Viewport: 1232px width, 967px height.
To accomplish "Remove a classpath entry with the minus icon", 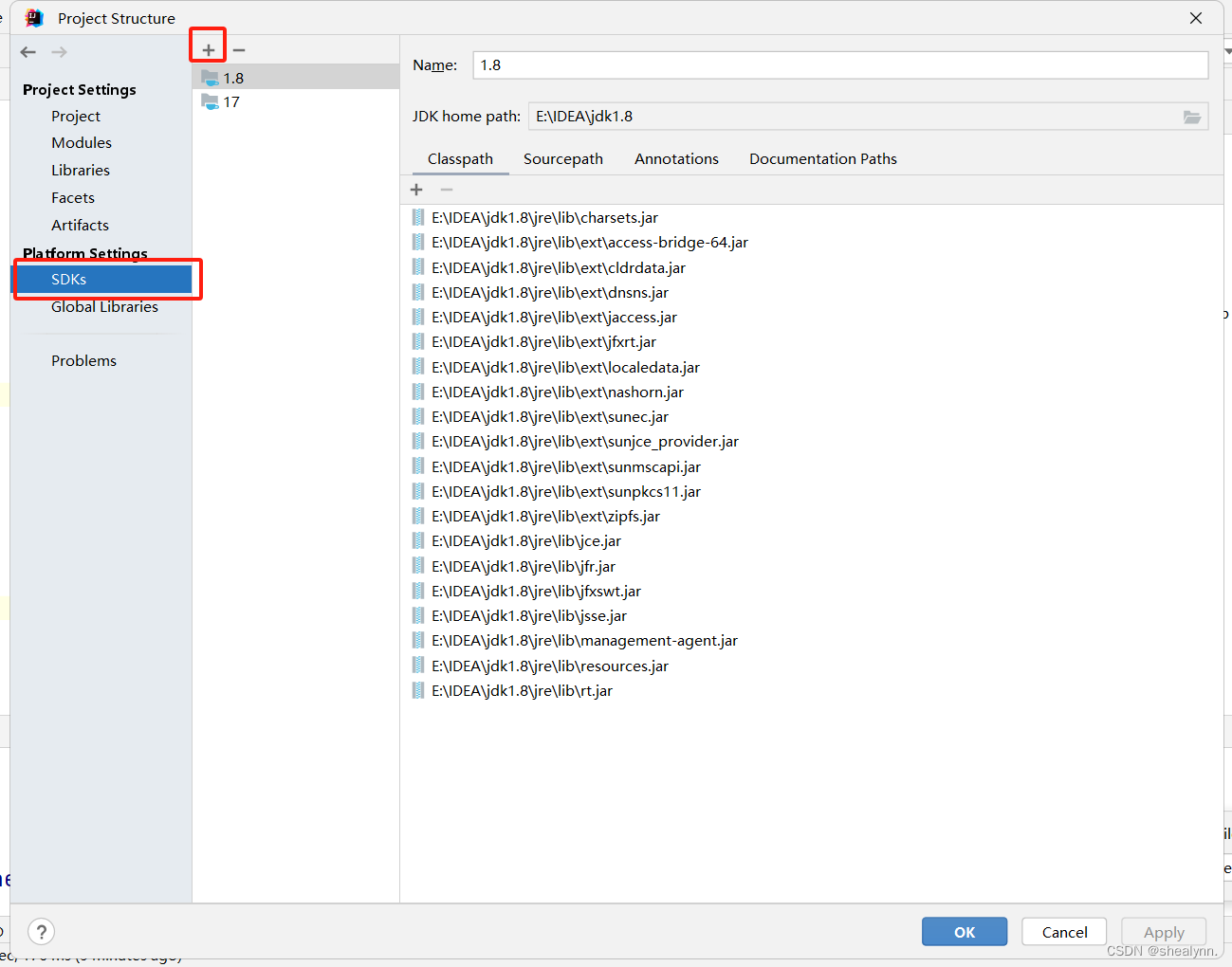I will [446, 189].
